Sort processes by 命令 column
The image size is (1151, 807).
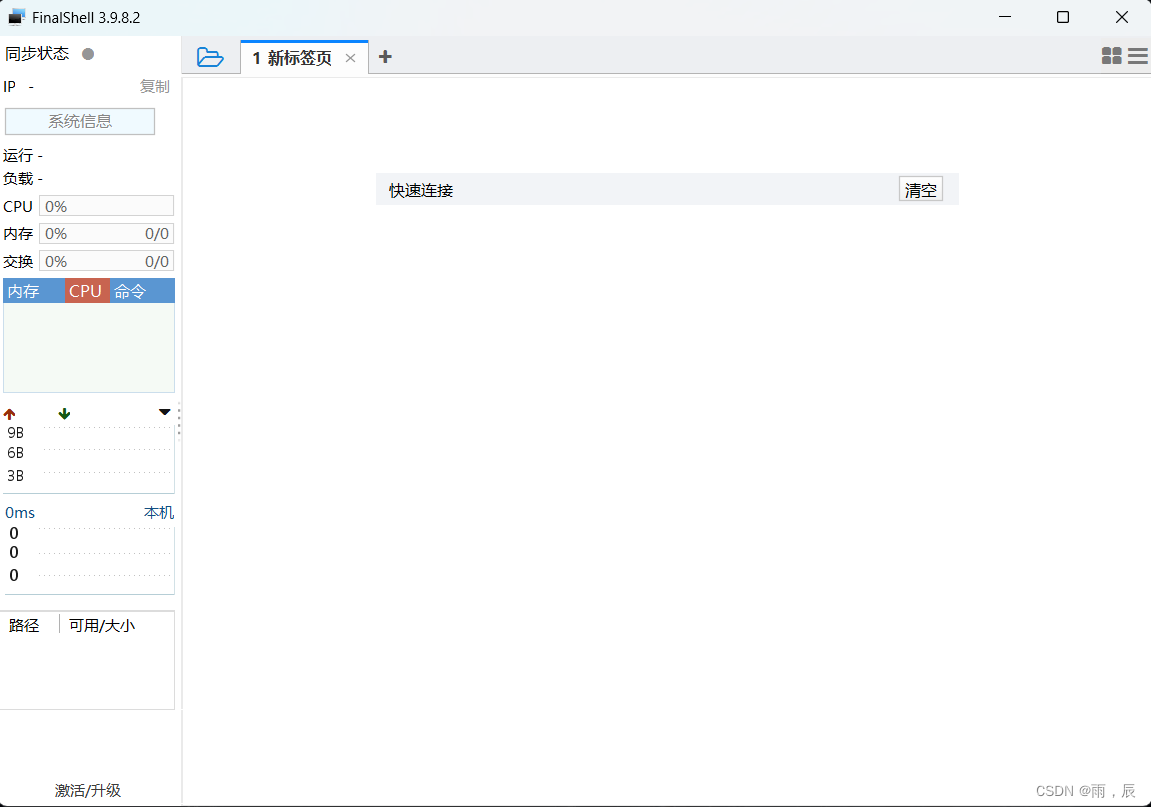point(131,290)
